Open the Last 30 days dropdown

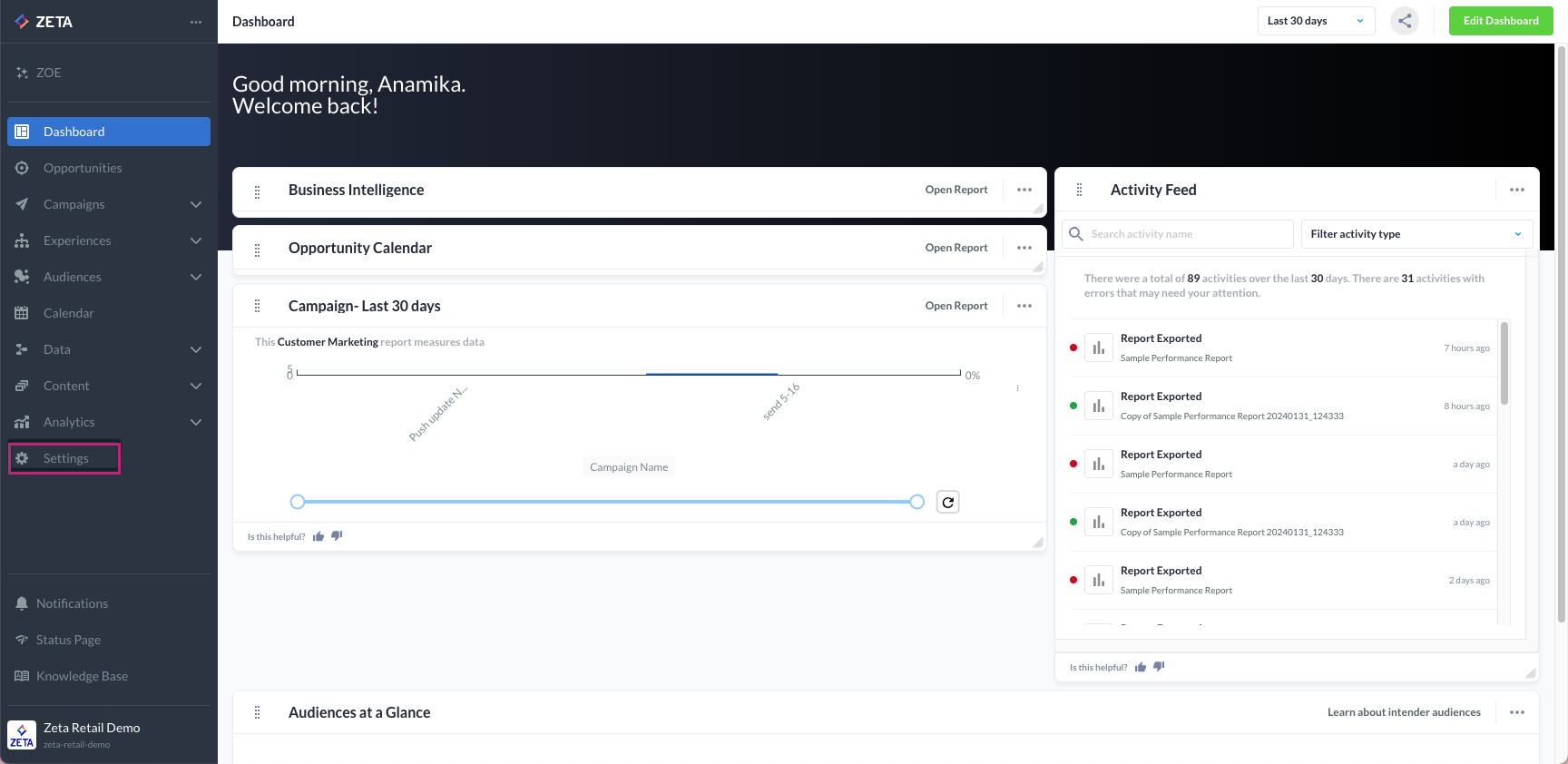(x=1316, y=21)
